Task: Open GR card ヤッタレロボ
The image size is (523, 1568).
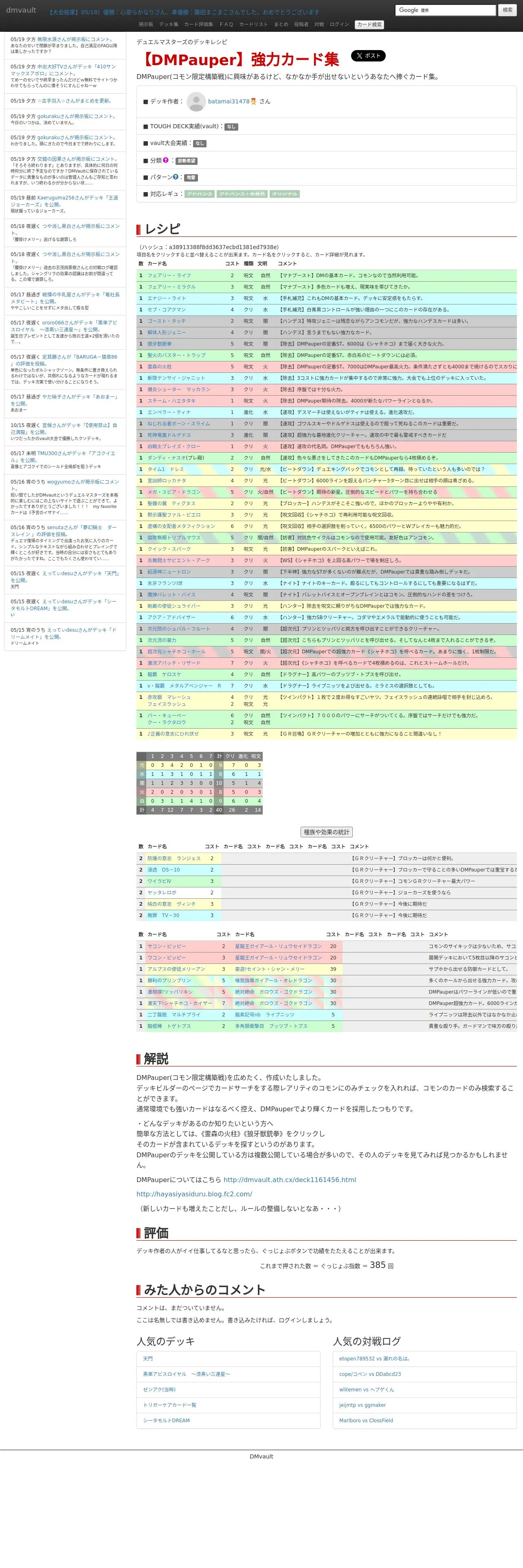Action: pyautogui.click(x=162, y=892)
